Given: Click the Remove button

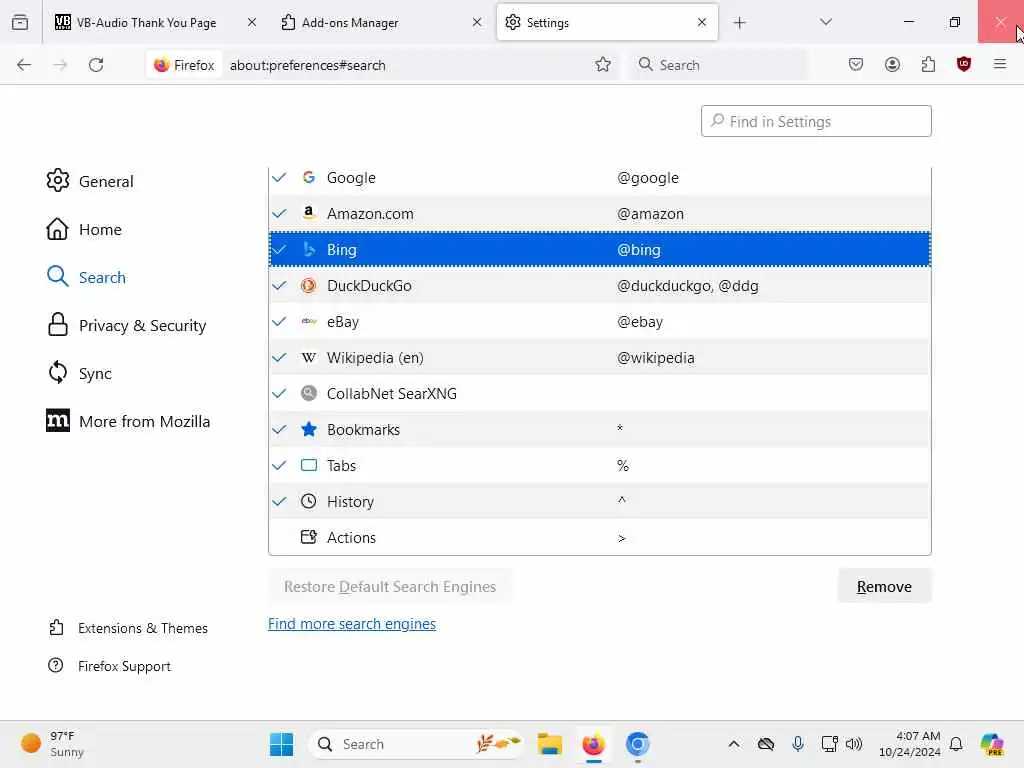Looking at the screenshot, I should (x=884, y=586).
